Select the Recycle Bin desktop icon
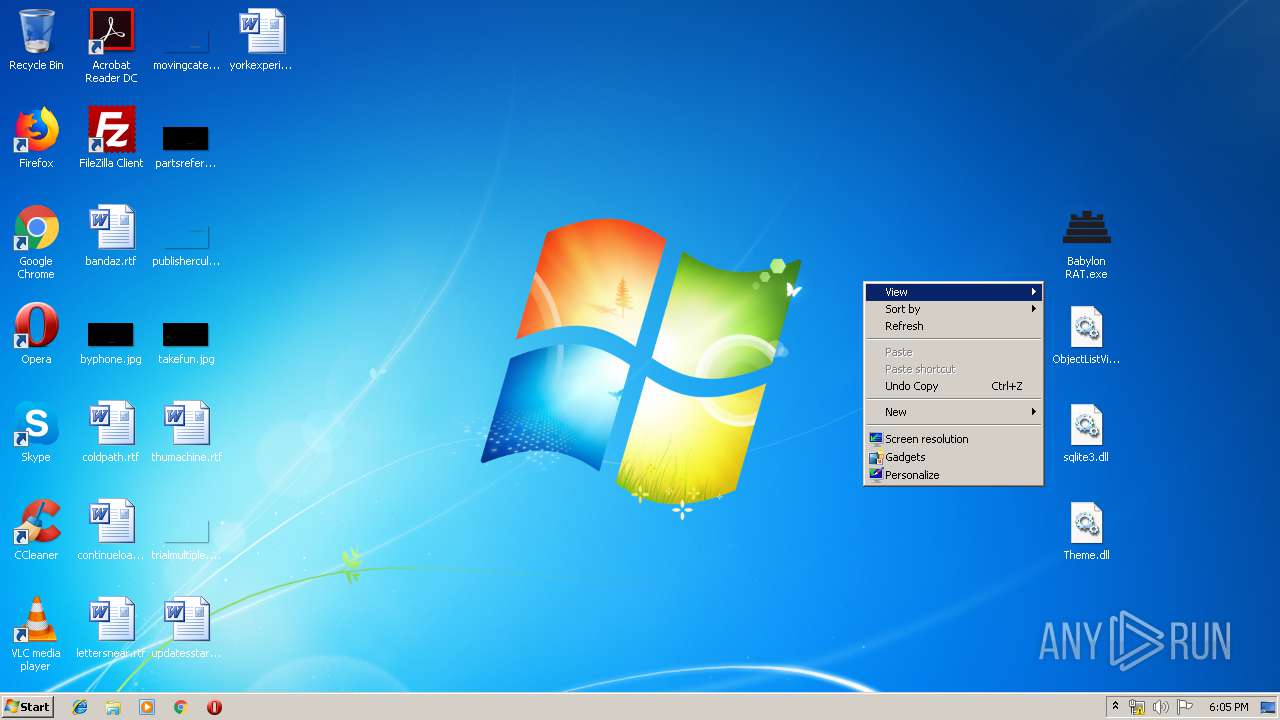 tap(36, 40)
